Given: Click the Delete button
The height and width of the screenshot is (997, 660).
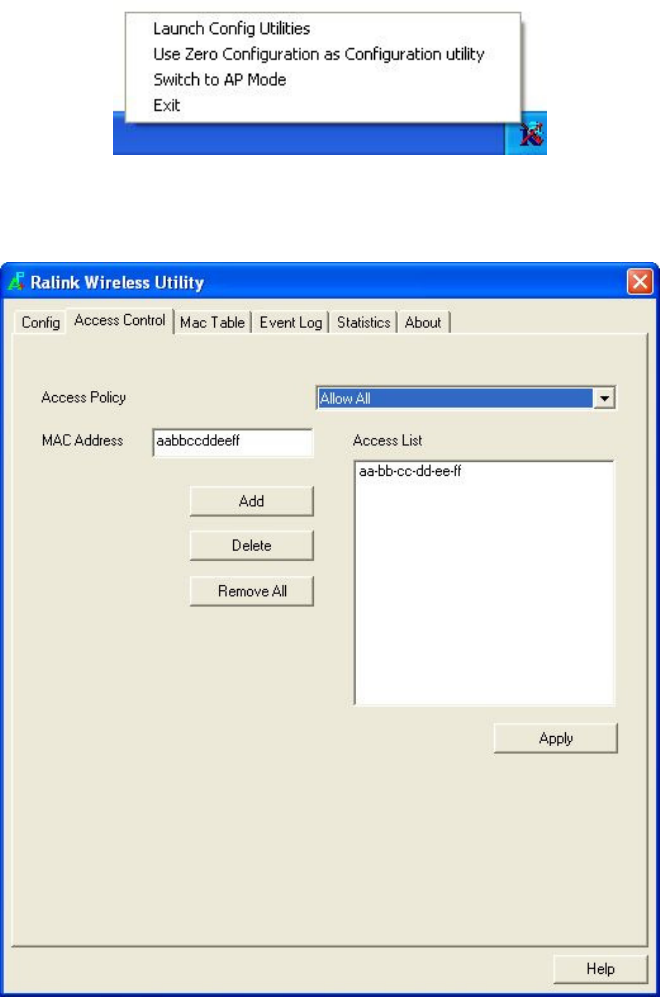Looking at the screenshot, I should [x=252, y=546].
